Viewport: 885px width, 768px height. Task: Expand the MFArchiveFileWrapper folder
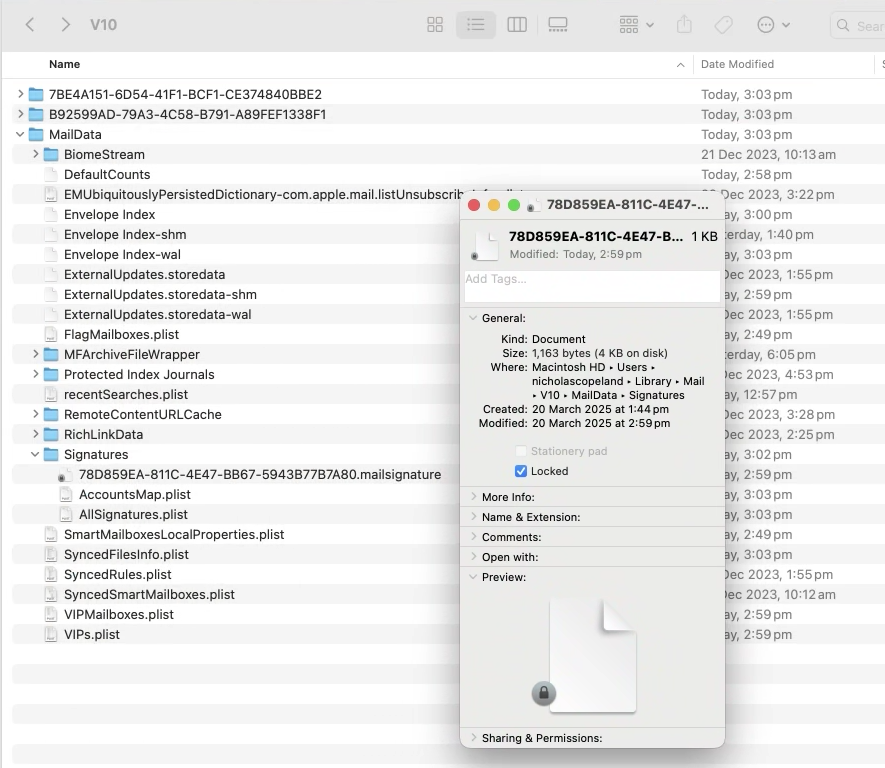(x=36, y=354)
